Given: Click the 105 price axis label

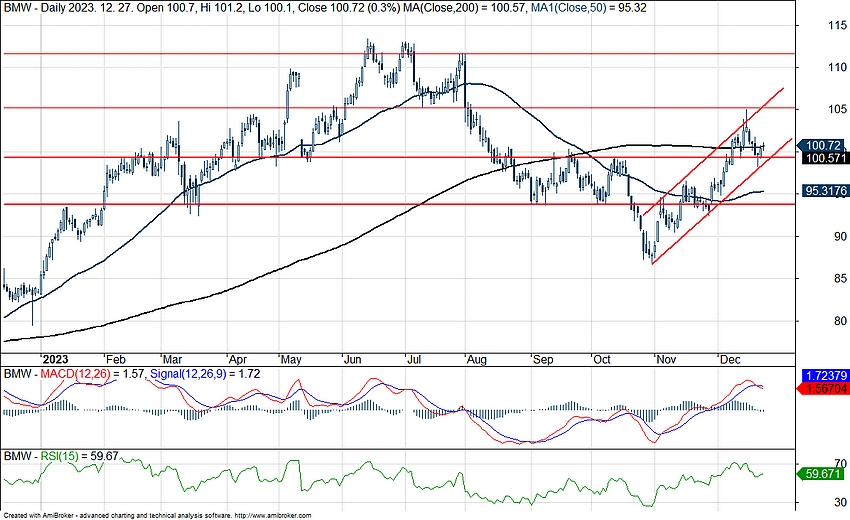Looking at the screenshot, I should coord(837,110).
